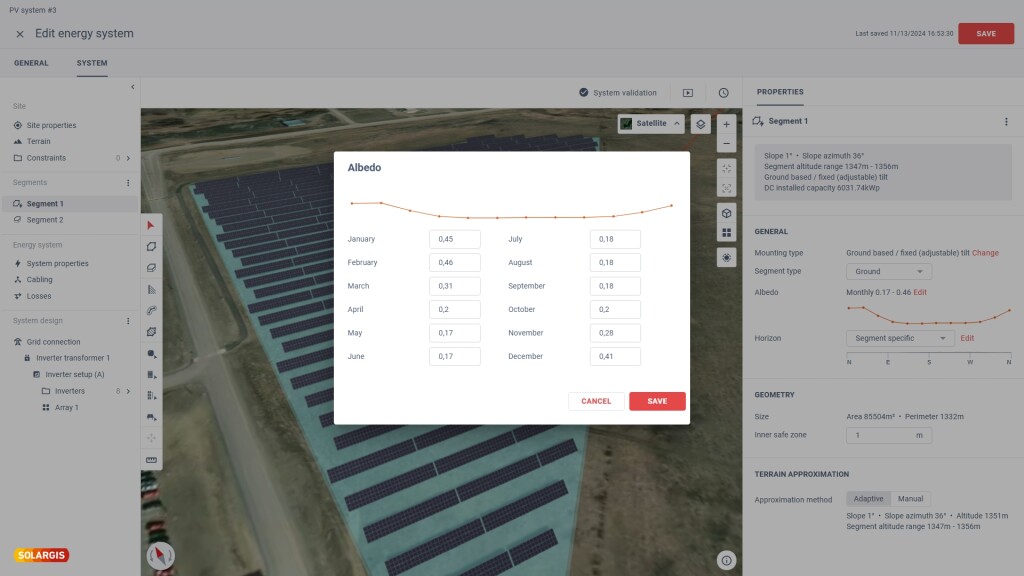This screenshot has width=1024, height=576.
Task: Click the keyboard shortcuts icon at toolbar bottom
Action: [152, 460]
